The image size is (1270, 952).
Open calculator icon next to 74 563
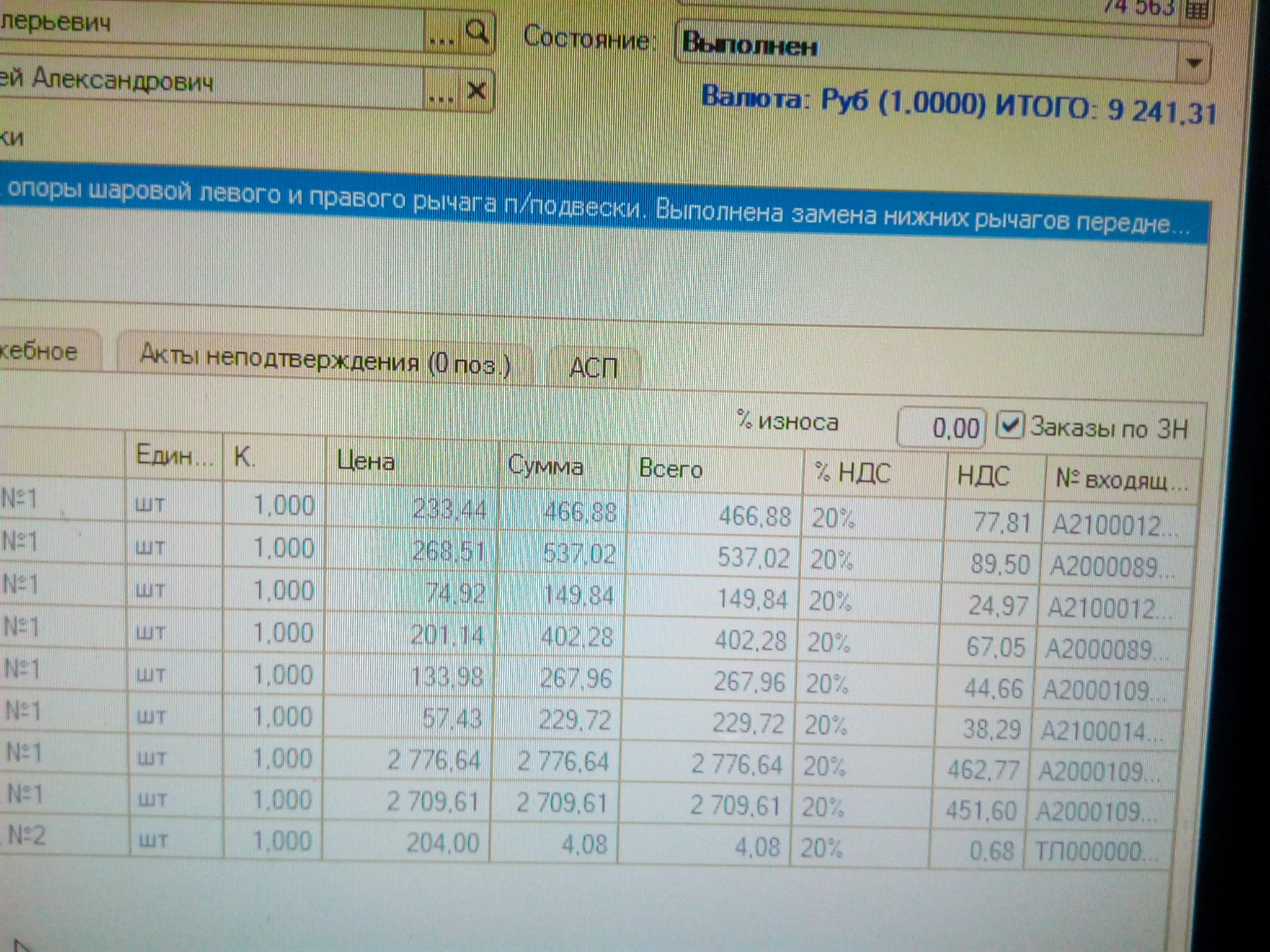[1196, 9]
